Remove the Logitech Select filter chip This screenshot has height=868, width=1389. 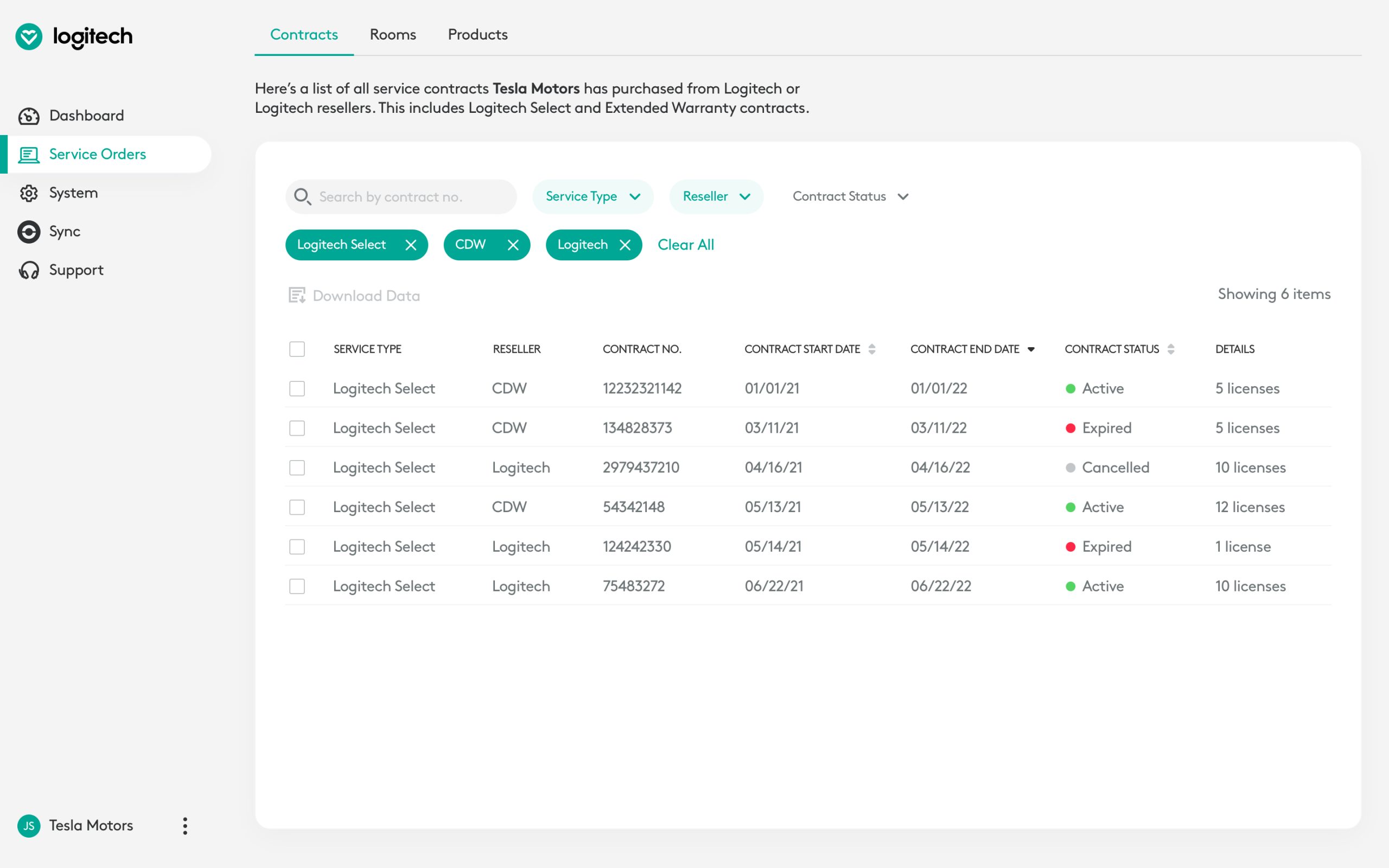(x=411, y=245)
